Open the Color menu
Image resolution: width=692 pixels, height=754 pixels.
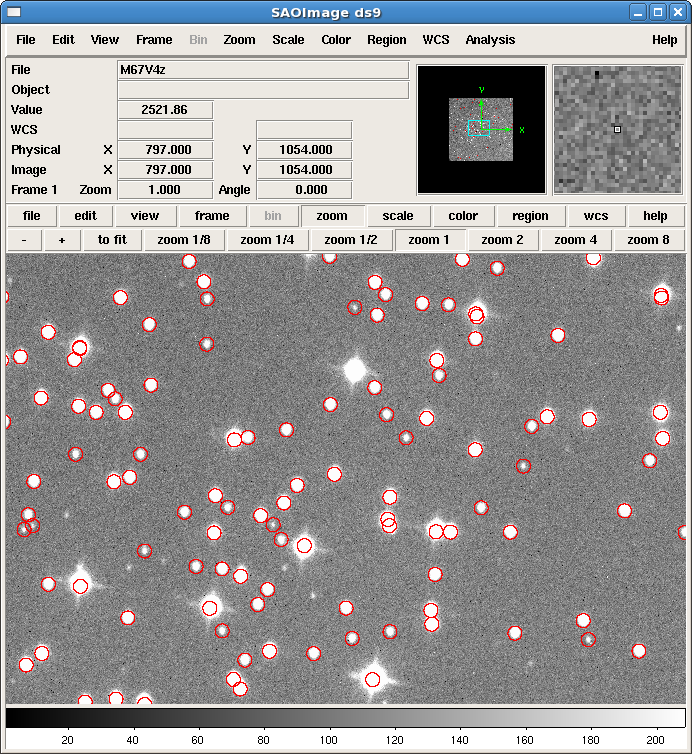(336, 40)
